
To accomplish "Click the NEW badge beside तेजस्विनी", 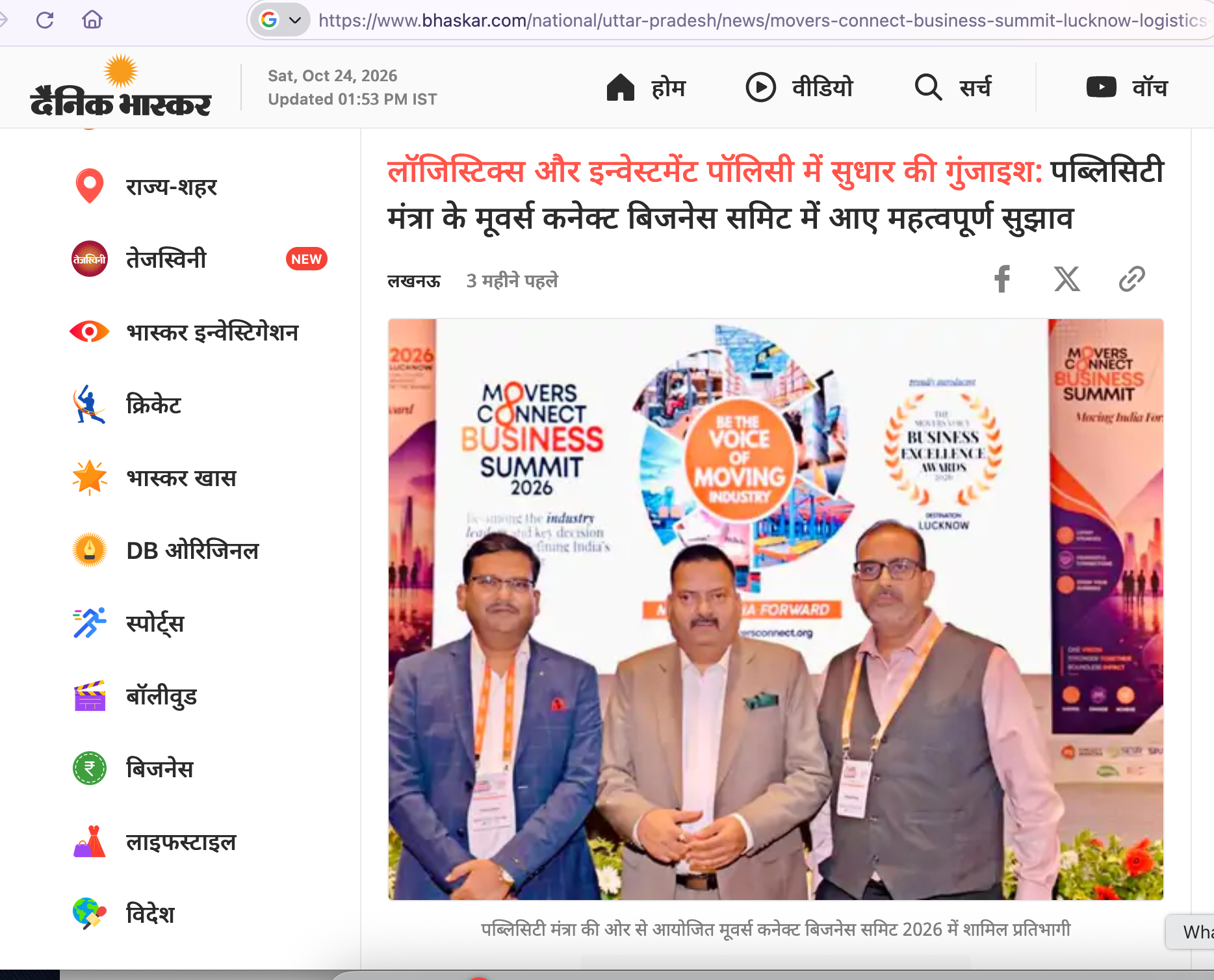I will pyautogui.click(x=306, y=259).
